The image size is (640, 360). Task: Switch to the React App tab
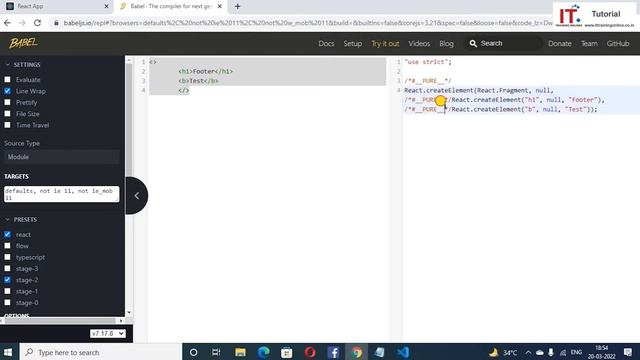point(57,6)
